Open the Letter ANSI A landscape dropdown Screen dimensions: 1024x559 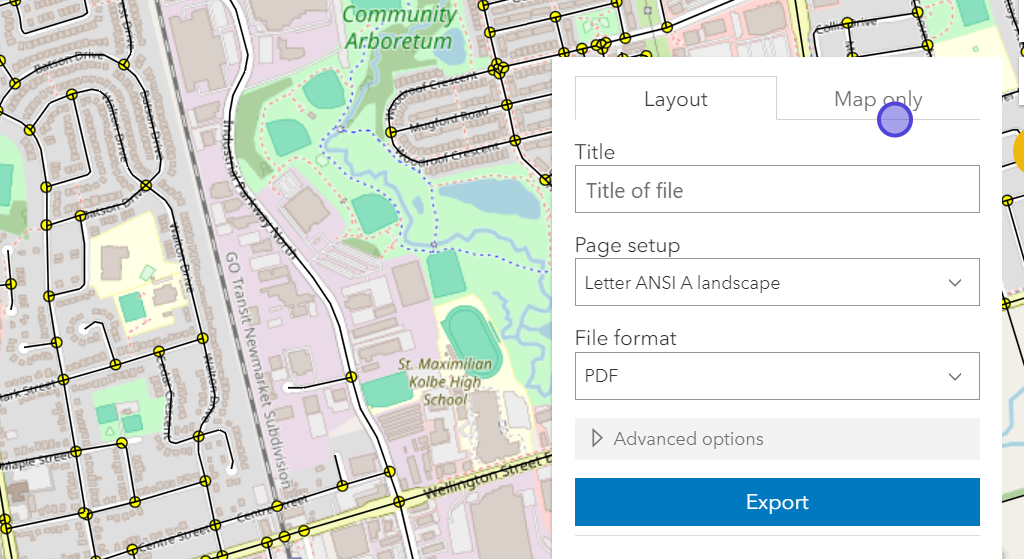click(x=776, y=283)
